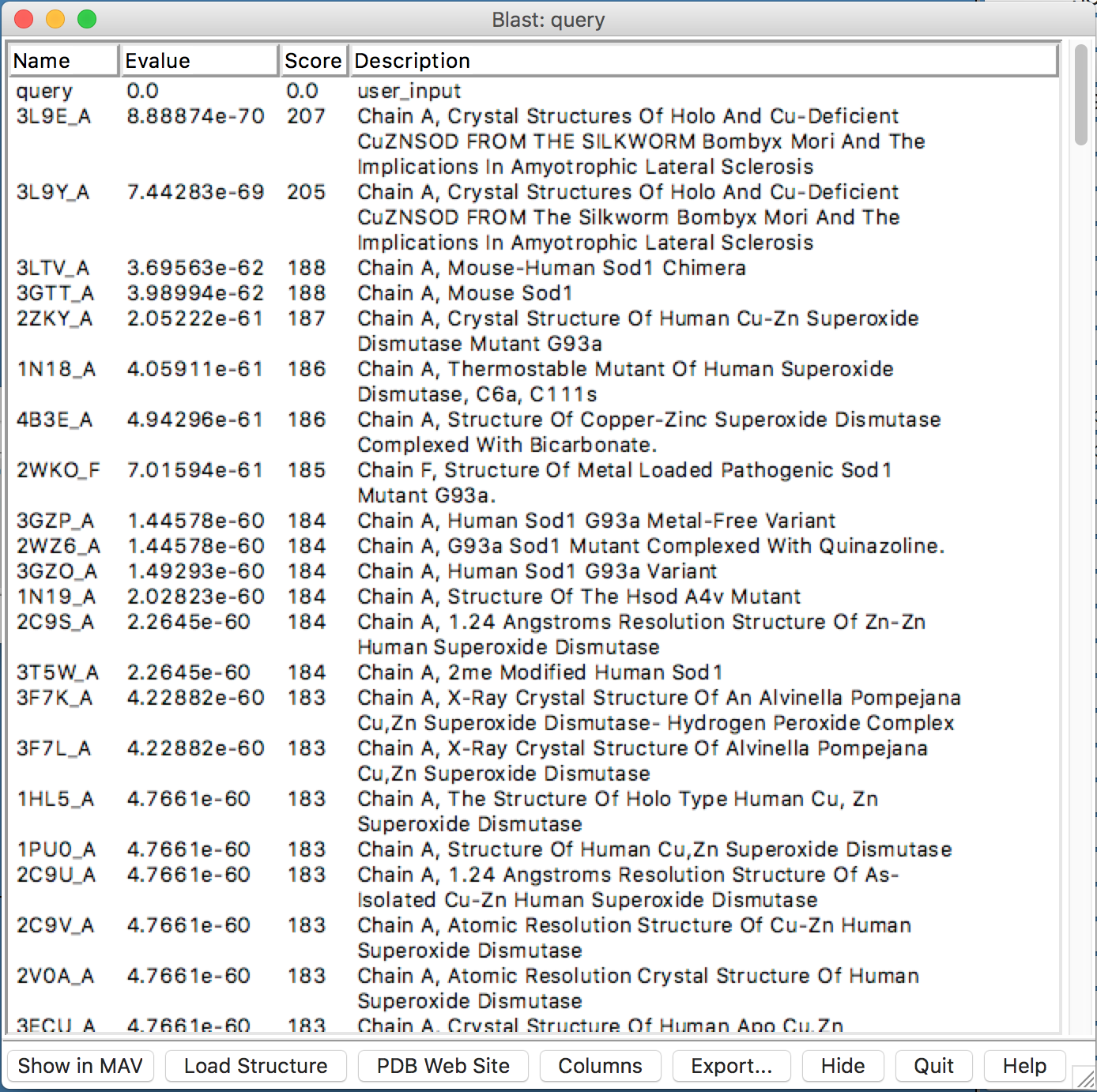
Task: Open Help for Blast results
Action: click(x=1024, y=1066)
